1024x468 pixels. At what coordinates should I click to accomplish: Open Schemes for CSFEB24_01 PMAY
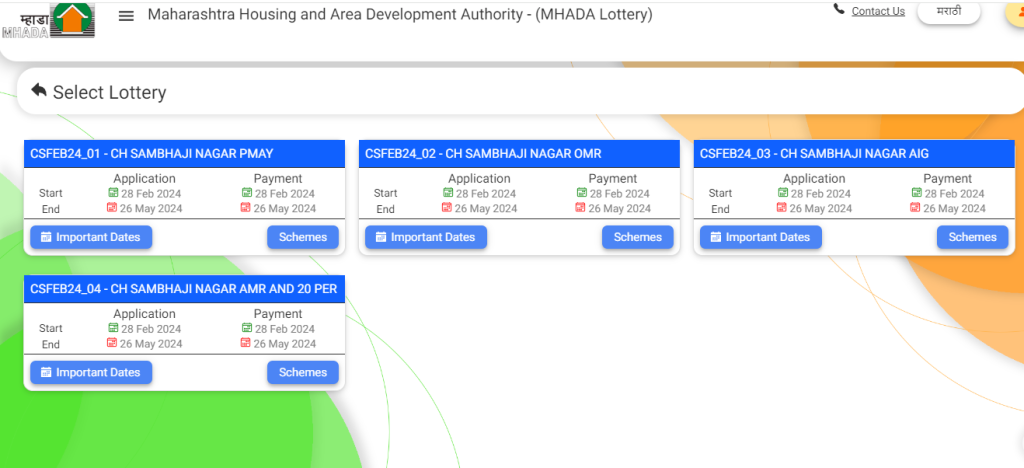tap(303, 237)
